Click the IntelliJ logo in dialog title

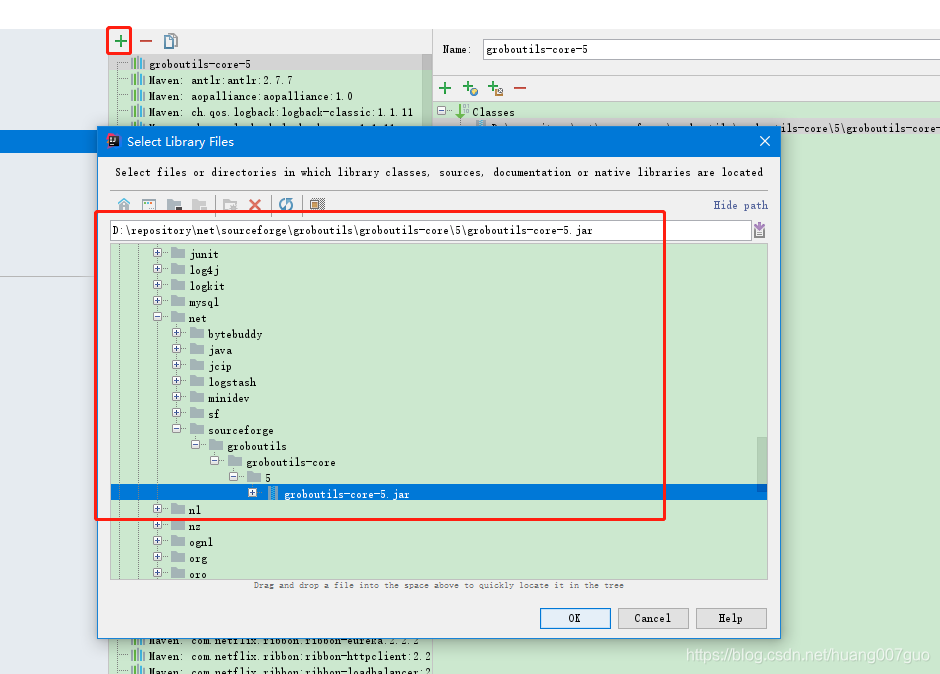[113, 141]
